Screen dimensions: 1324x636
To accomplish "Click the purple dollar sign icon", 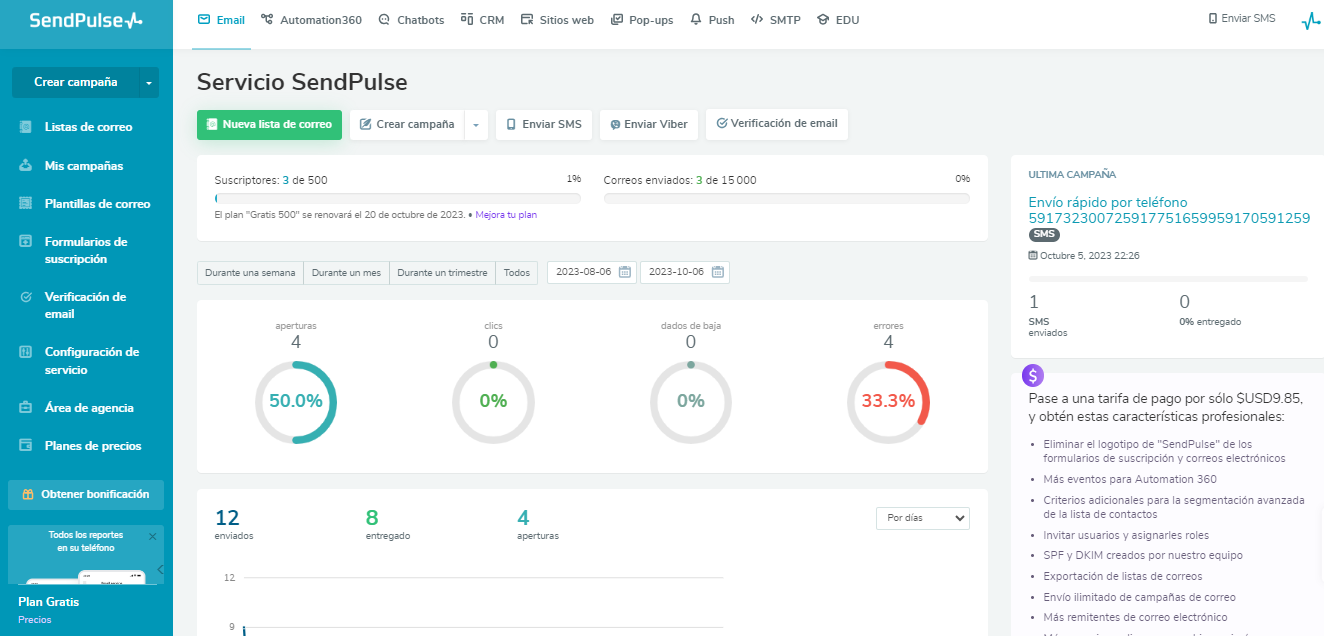I will (1033, 375).
